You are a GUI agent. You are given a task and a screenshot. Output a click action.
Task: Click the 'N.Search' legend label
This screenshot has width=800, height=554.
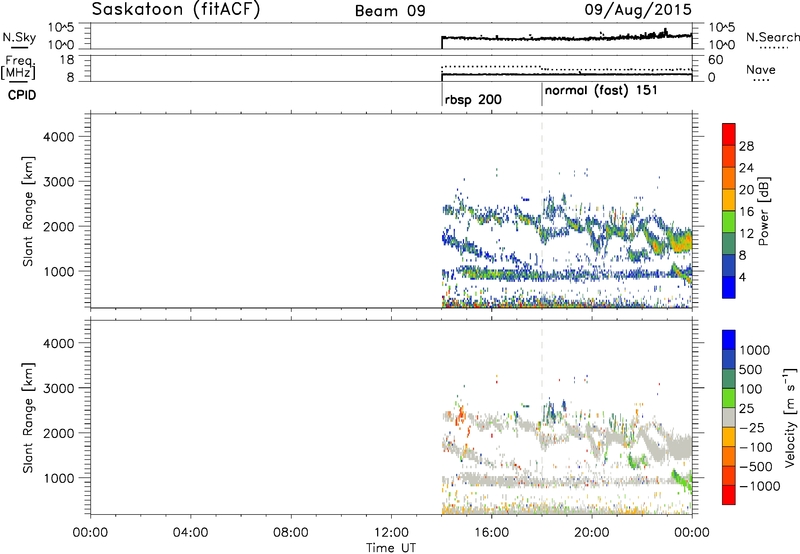[x=772, y=37]
